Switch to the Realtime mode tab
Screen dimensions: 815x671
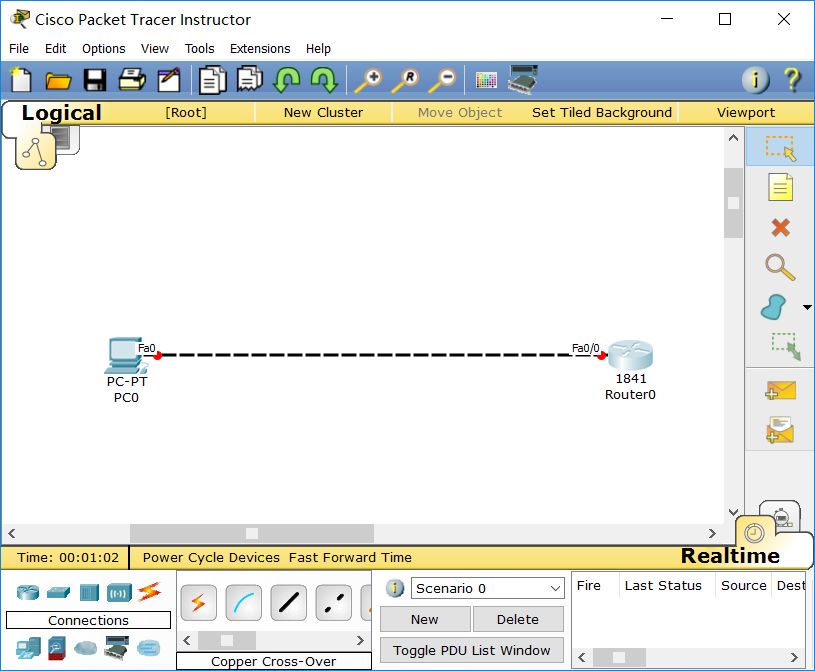(x=730, y=556)
